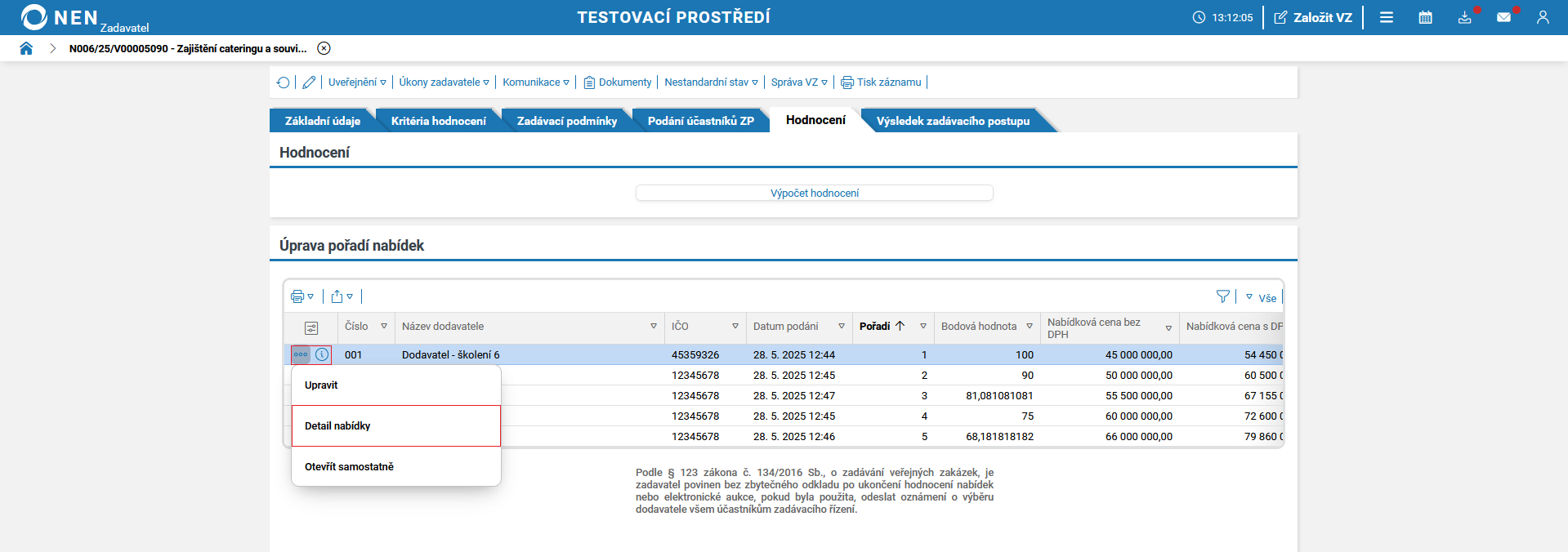Click price cell 55 500 000,00
The width and height of the screenshot is (1568, 552).
coord(1139,395)
